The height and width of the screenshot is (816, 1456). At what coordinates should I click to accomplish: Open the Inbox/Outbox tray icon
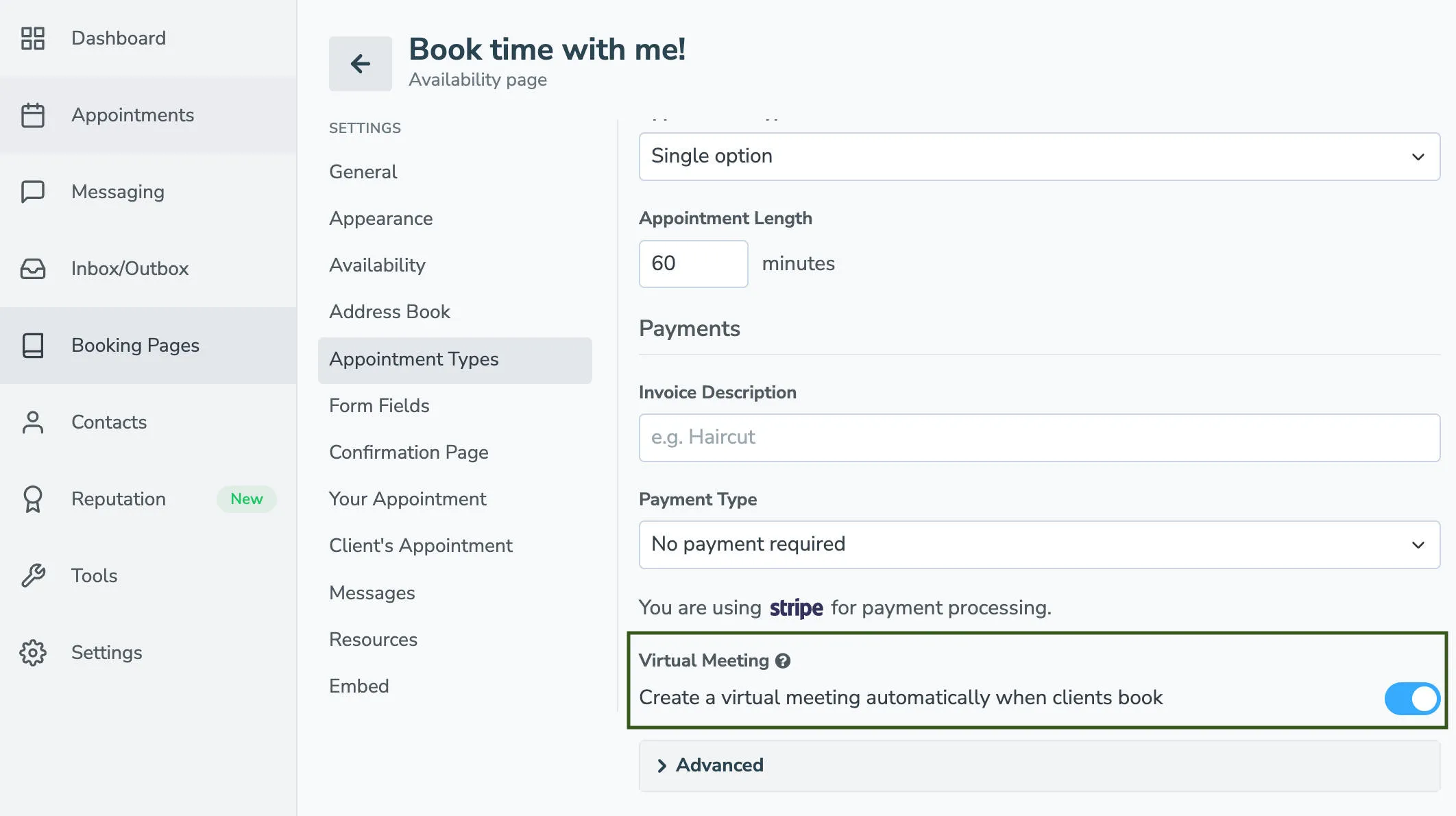[33, 269]
